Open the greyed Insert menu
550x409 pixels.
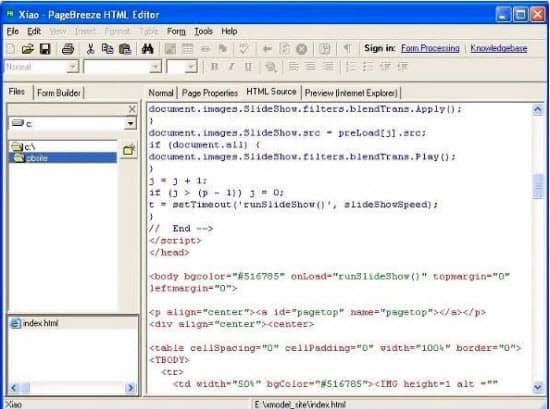(85, 32)
